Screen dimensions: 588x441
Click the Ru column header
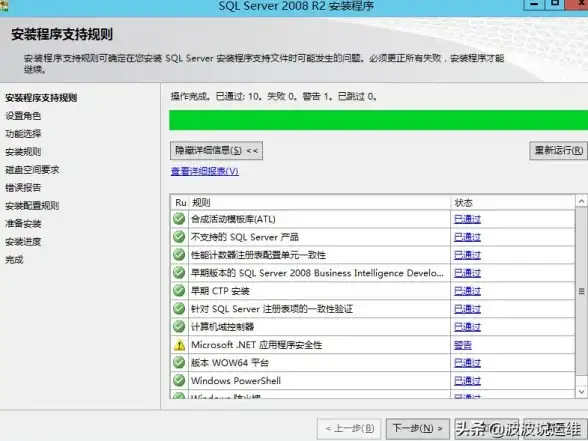[180, 202]
